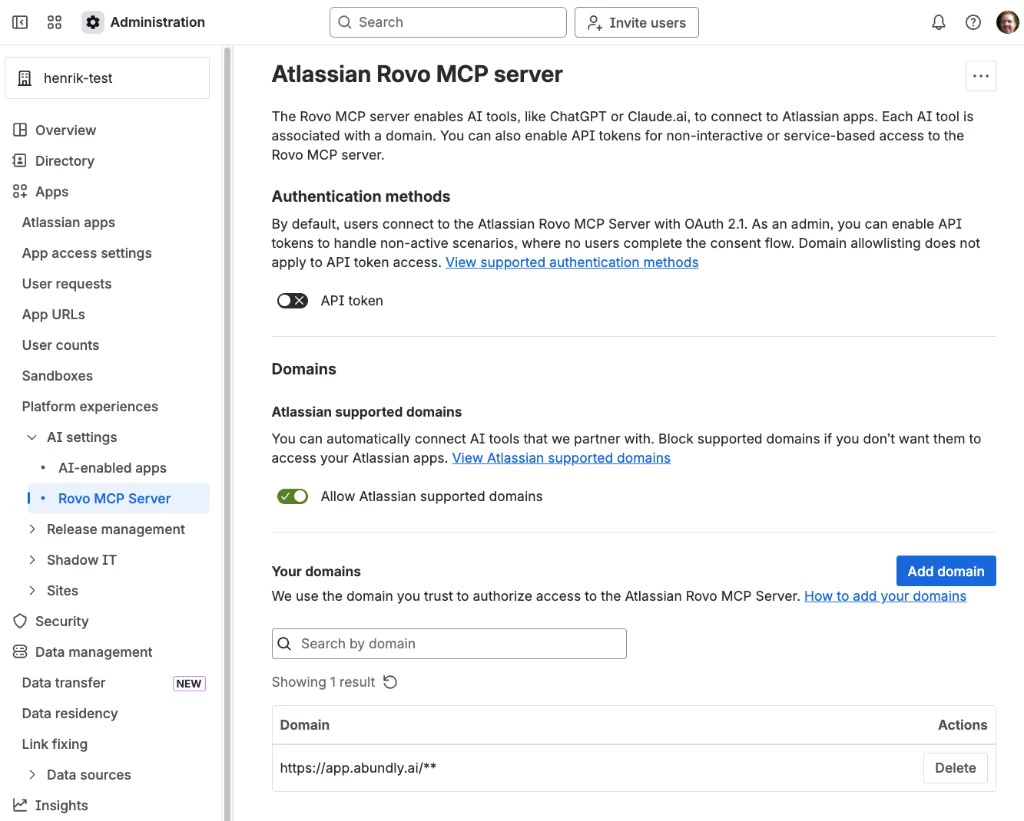Screen dimensions: 1024x821
Task: Open help using the question mark icon
Action: (973, 21)
